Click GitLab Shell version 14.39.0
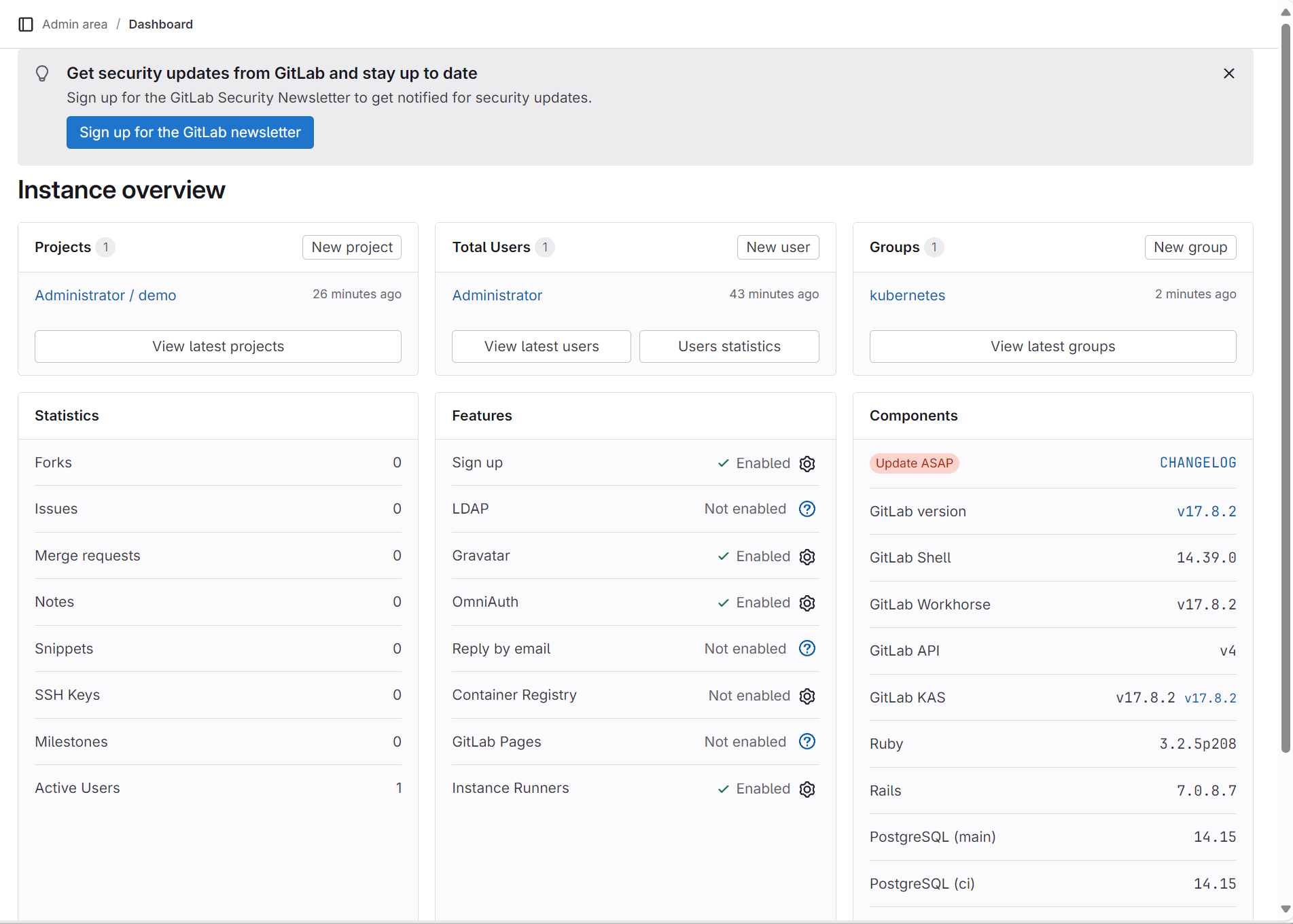 point(1207,558)
